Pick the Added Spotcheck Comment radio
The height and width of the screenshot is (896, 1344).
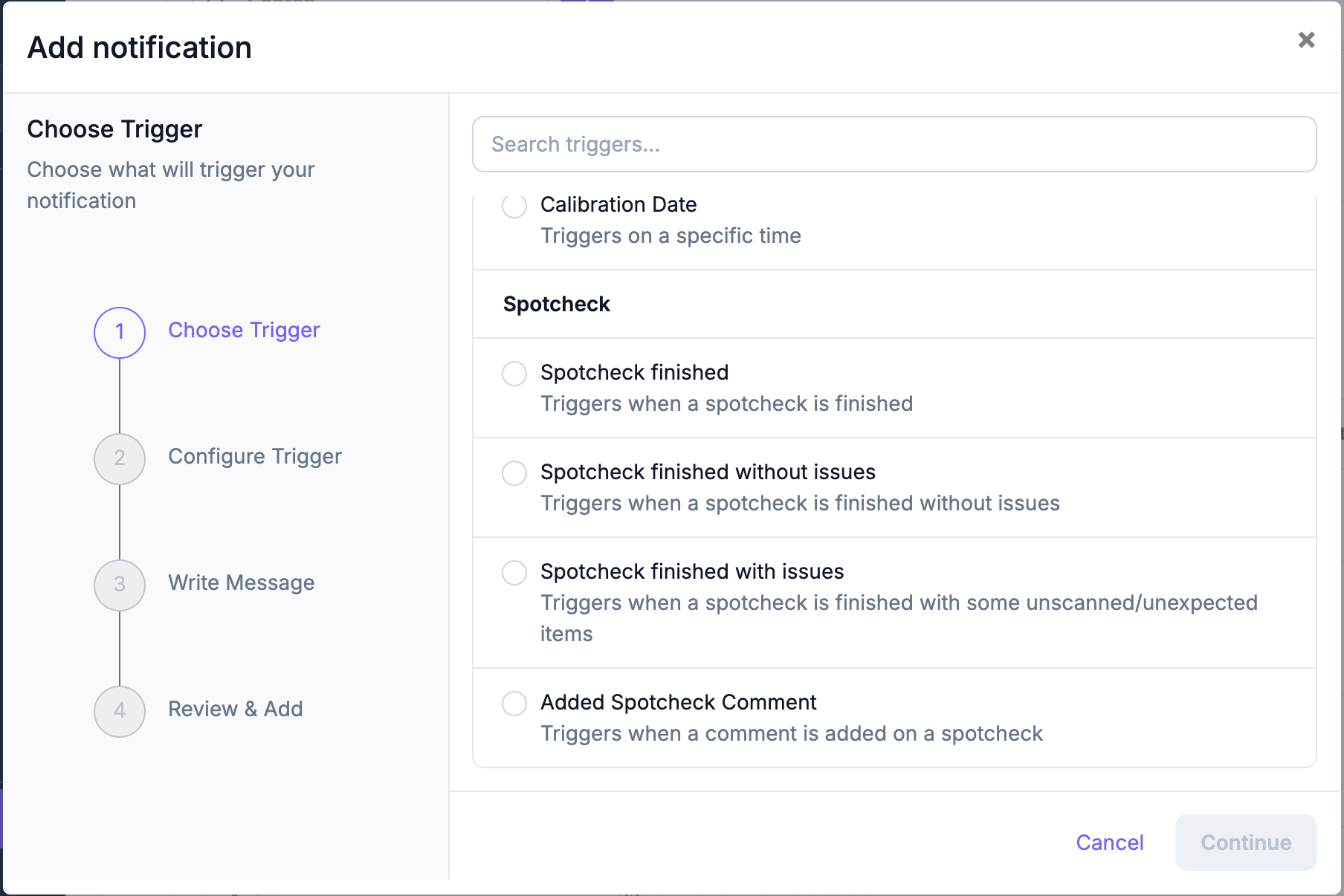[x=514, y=703]
